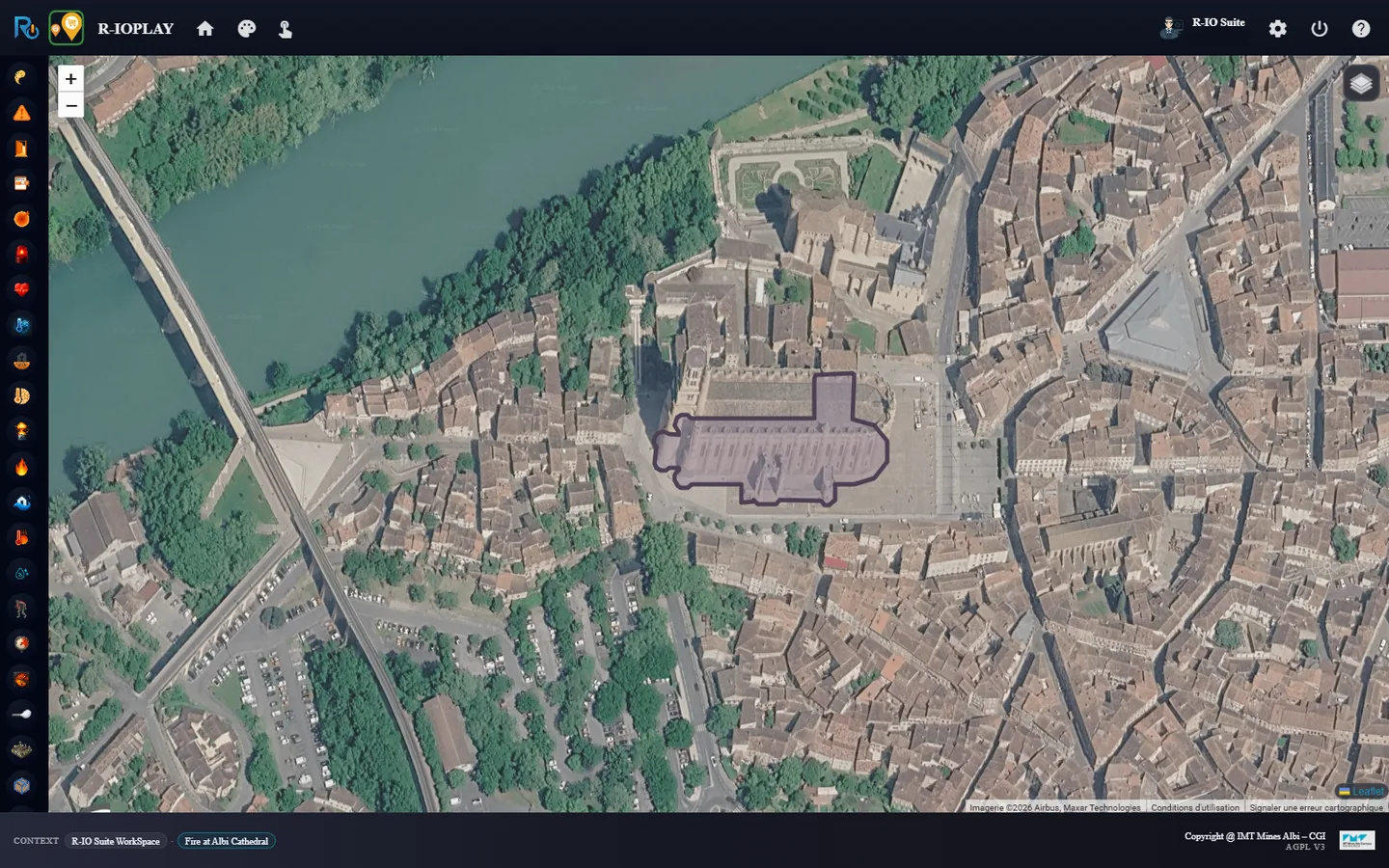Click the Fire at Albi Cathedral context chip
Image resolution: width=1389 pixels, height=868 pixels.
(227, 841)
